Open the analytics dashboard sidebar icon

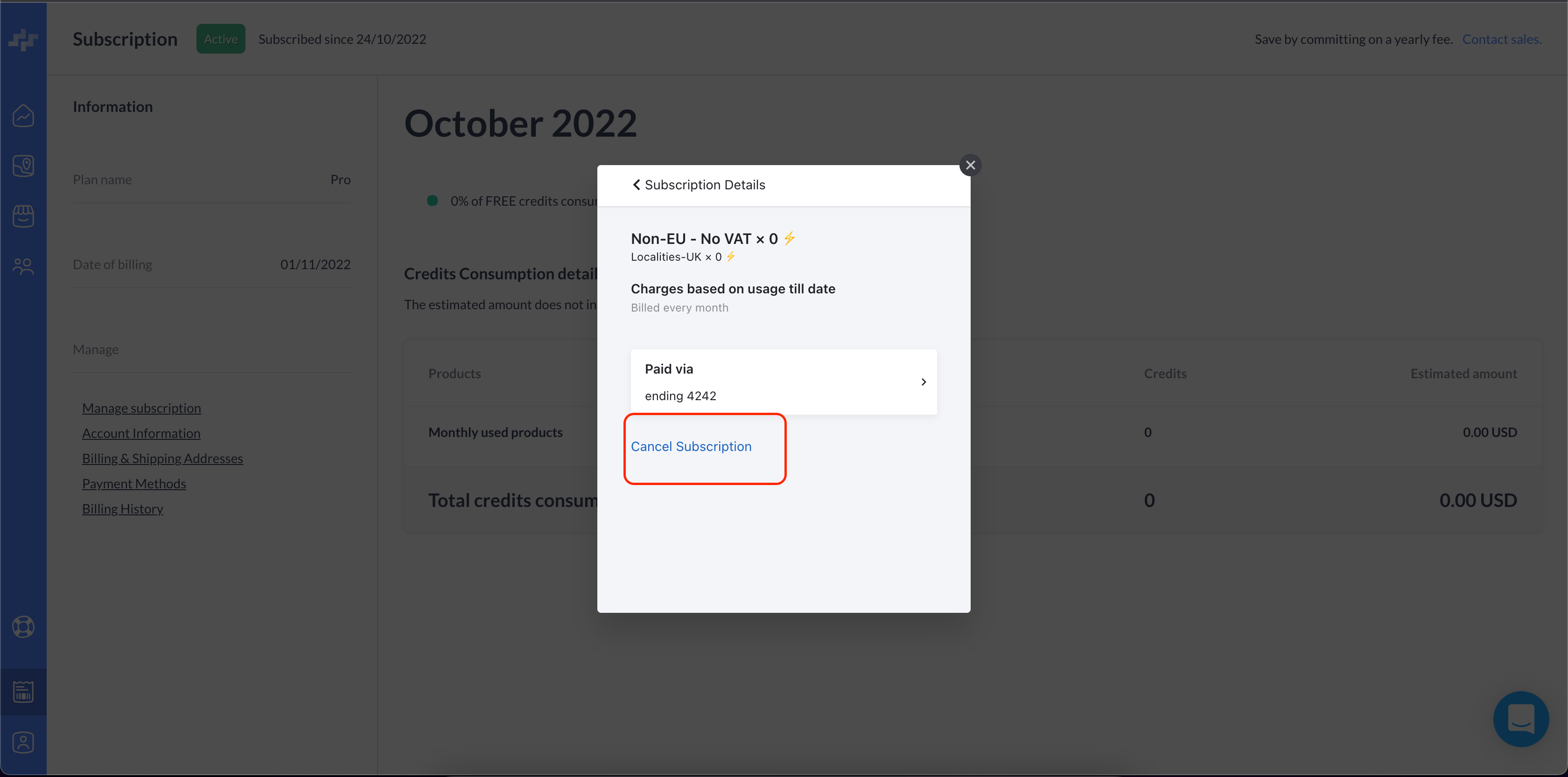(23, 116)
